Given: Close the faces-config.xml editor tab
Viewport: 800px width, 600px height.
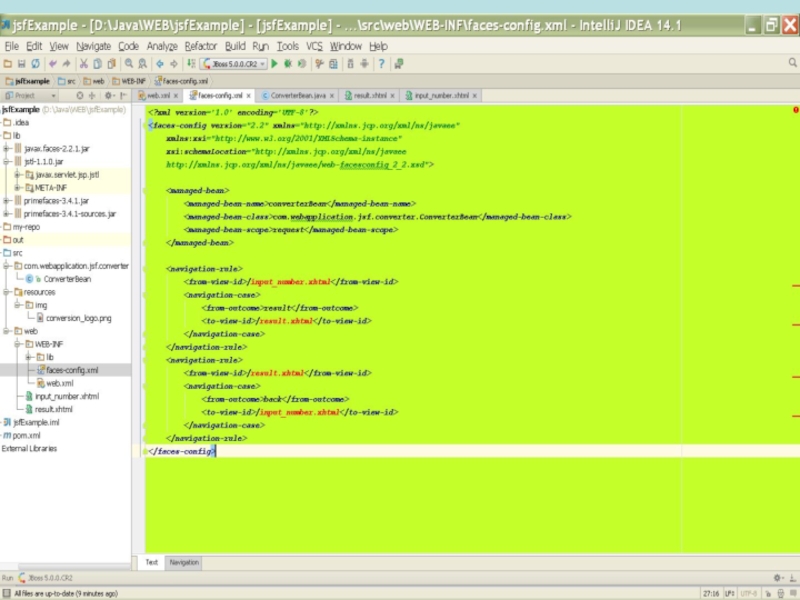Looking at the screenshot, I should click(x=249, y=96).
